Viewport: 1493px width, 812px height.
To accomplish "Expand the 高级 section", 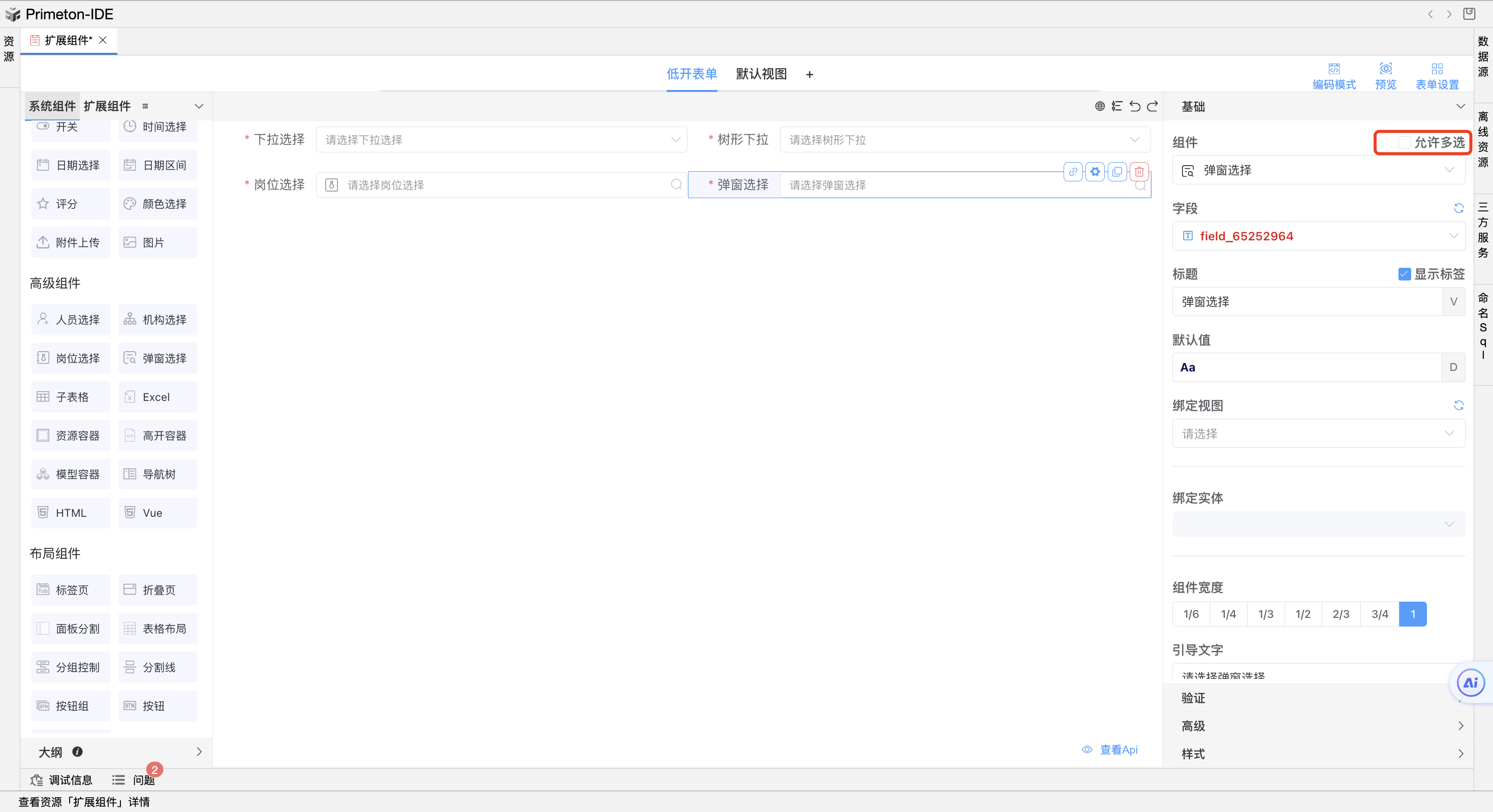I will [1318, 726].
